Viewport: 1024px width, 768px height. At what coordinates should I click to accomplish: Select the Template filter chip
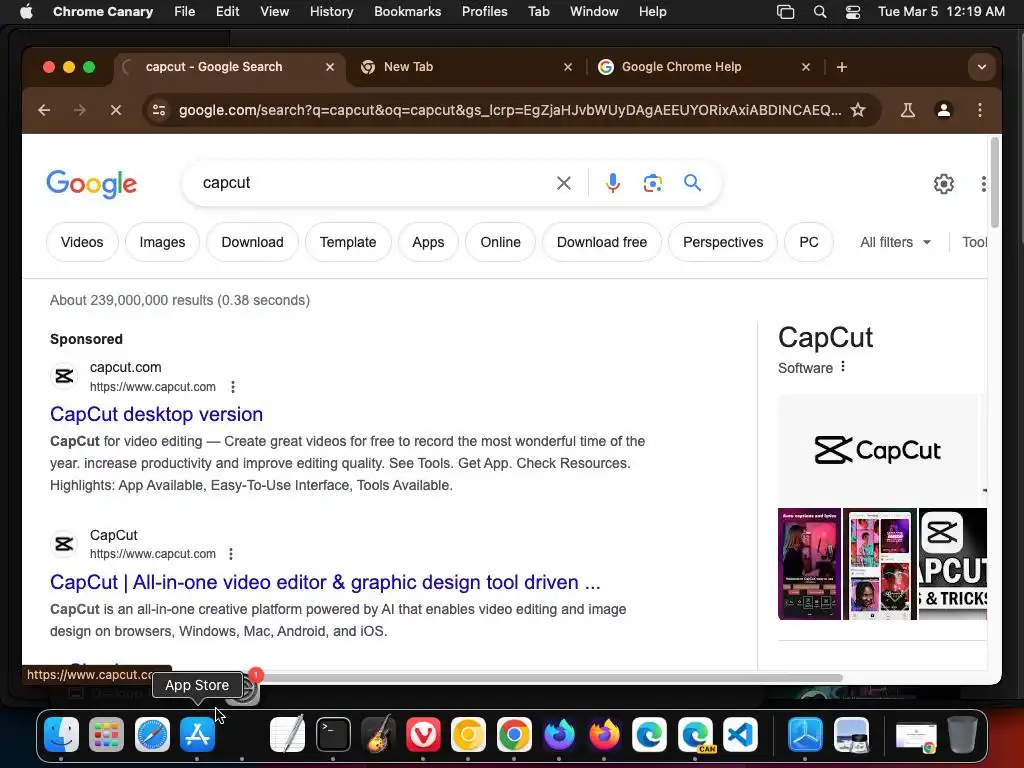(348, 242)
